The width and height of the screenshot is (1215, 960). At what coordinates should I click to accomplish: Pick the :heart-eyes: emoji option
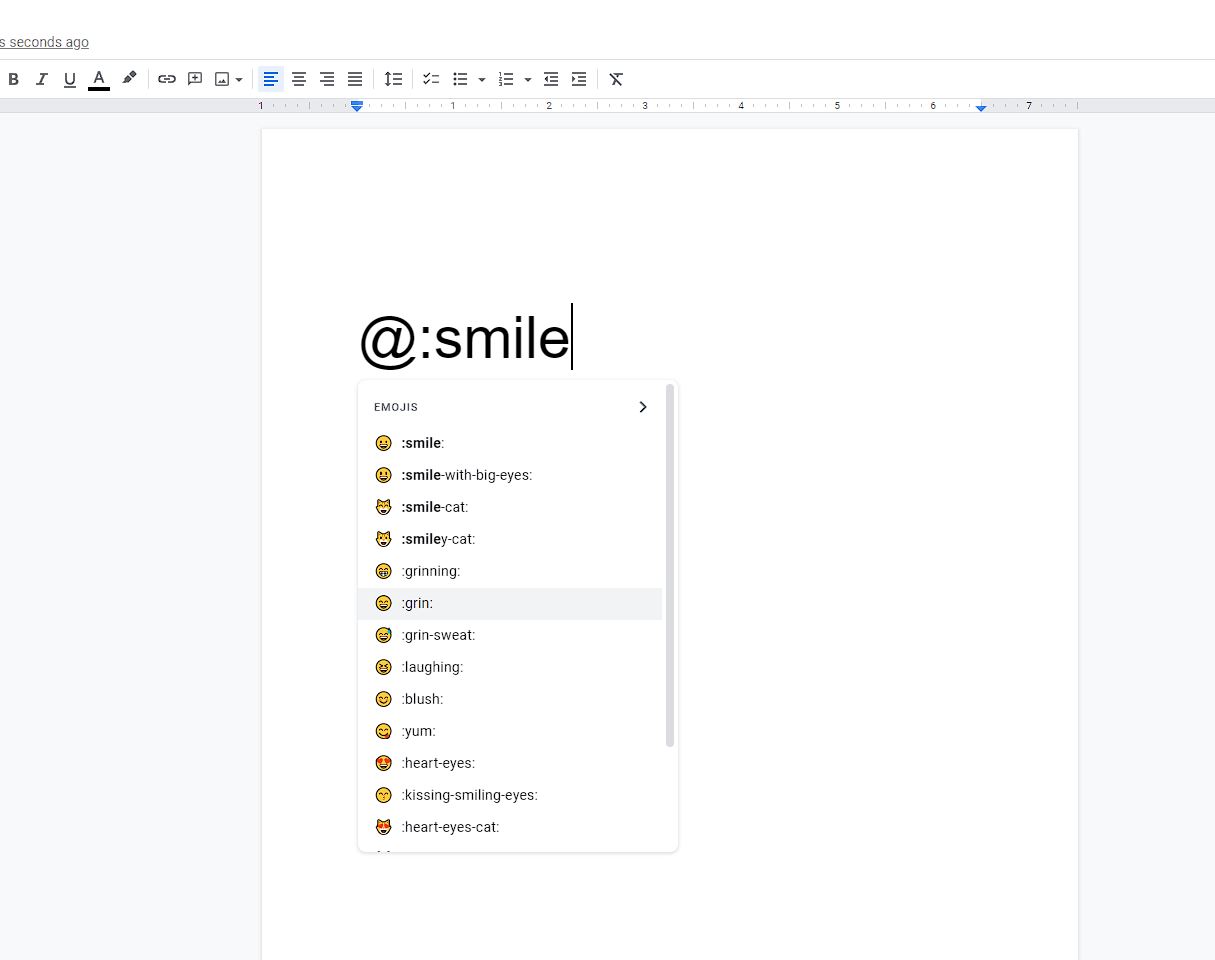point(510,763)
